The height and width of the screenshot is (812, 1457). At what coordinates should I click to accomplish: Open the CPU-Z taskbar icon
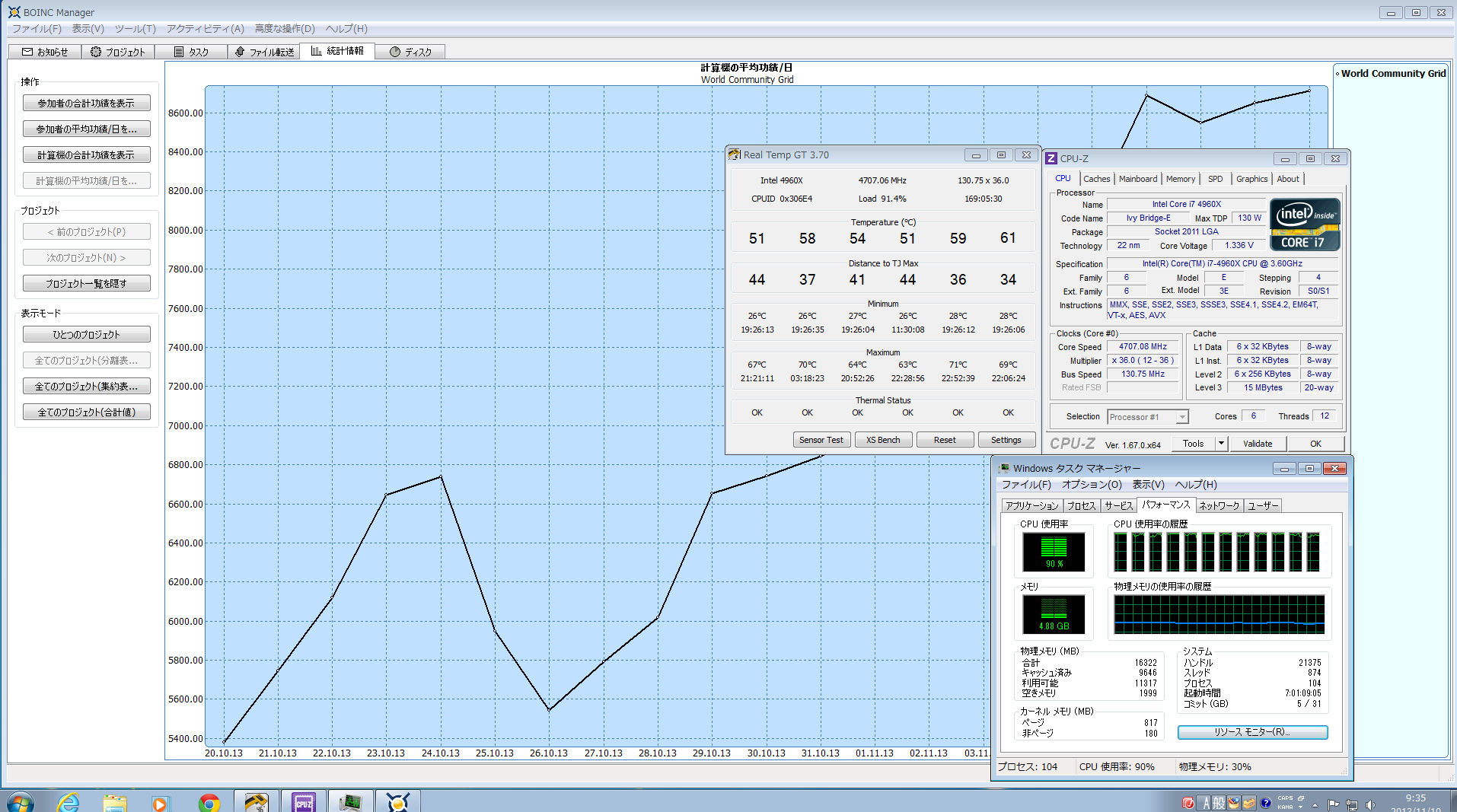[303, 802]
